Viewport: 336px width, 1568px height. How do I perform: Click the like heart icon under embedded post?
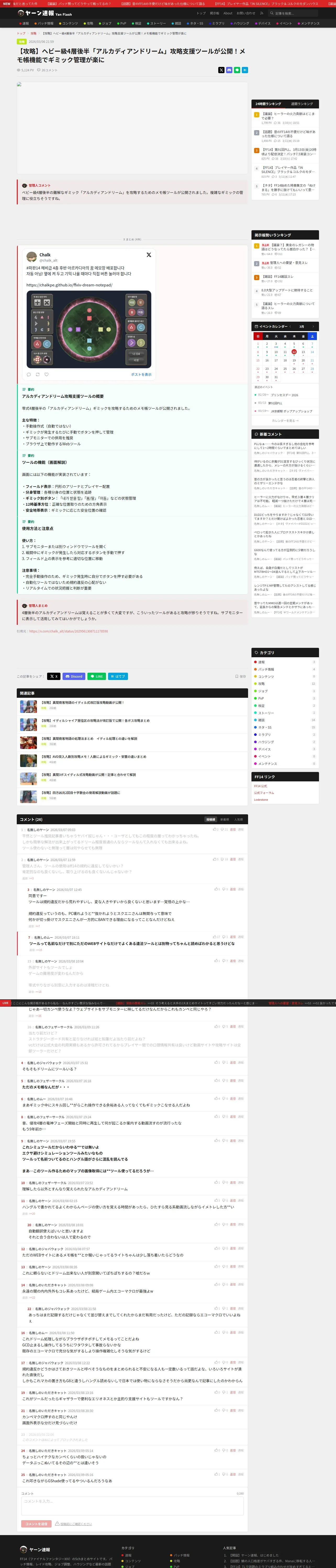coord(46,374)
